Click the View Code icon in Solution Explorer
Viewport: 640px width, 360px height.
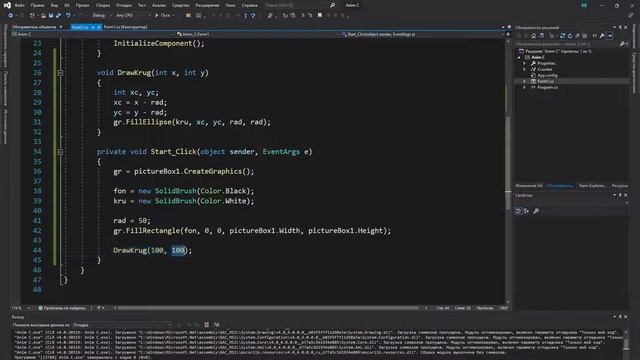click(x=595, y=36)
